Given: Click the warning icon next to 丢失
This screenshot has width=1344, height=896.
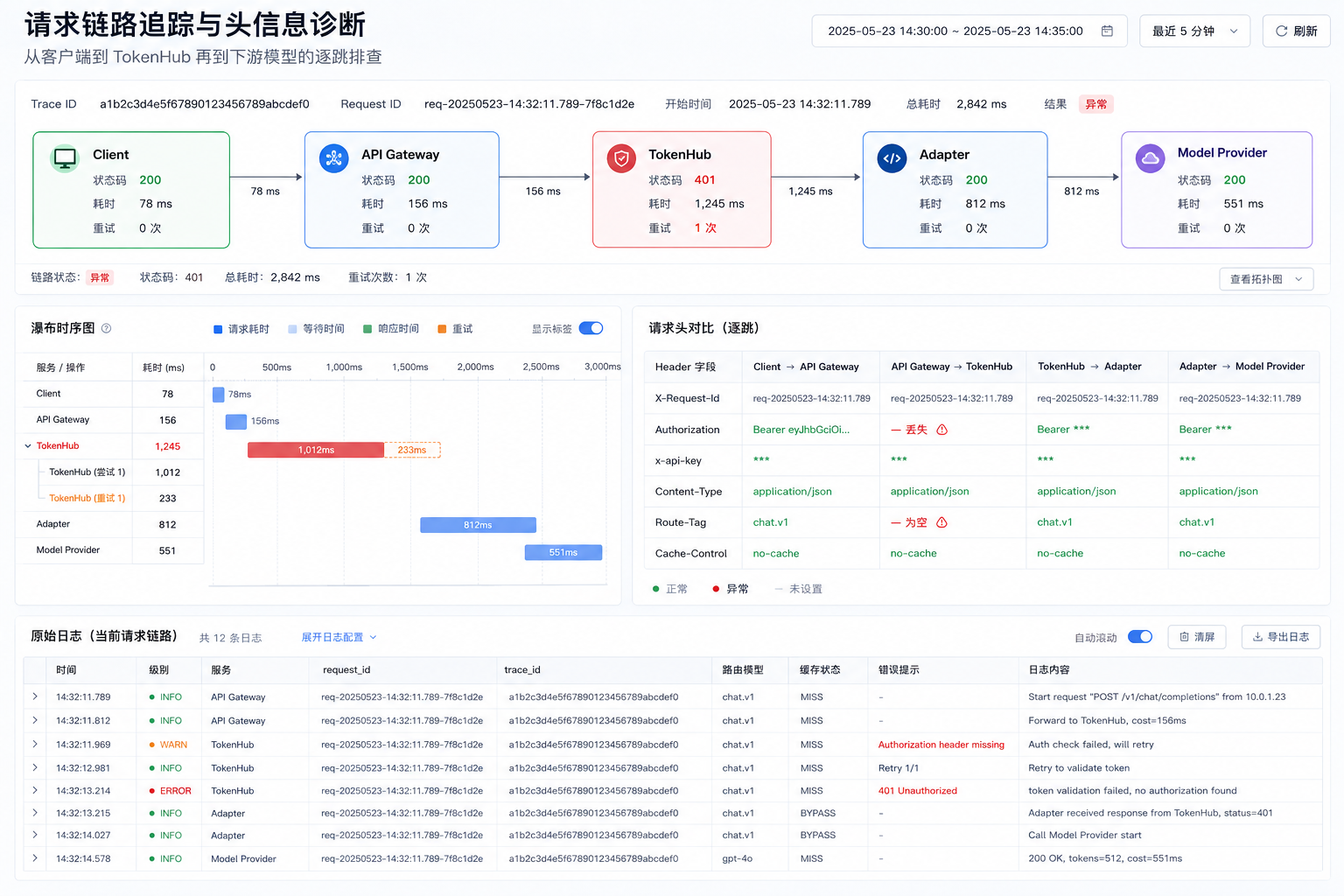Looking at the screenshot, I should 942,430.
